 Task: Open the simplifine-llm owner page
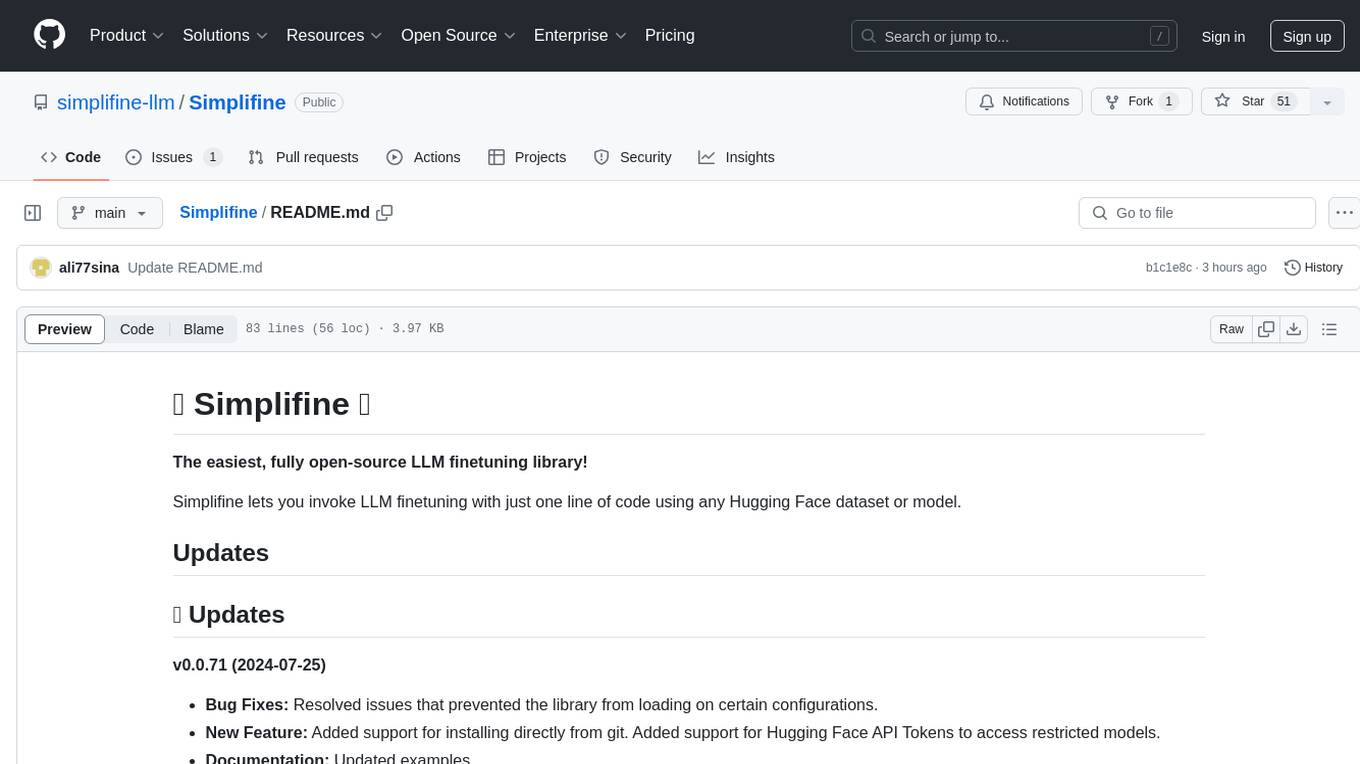tap(116, 102)
